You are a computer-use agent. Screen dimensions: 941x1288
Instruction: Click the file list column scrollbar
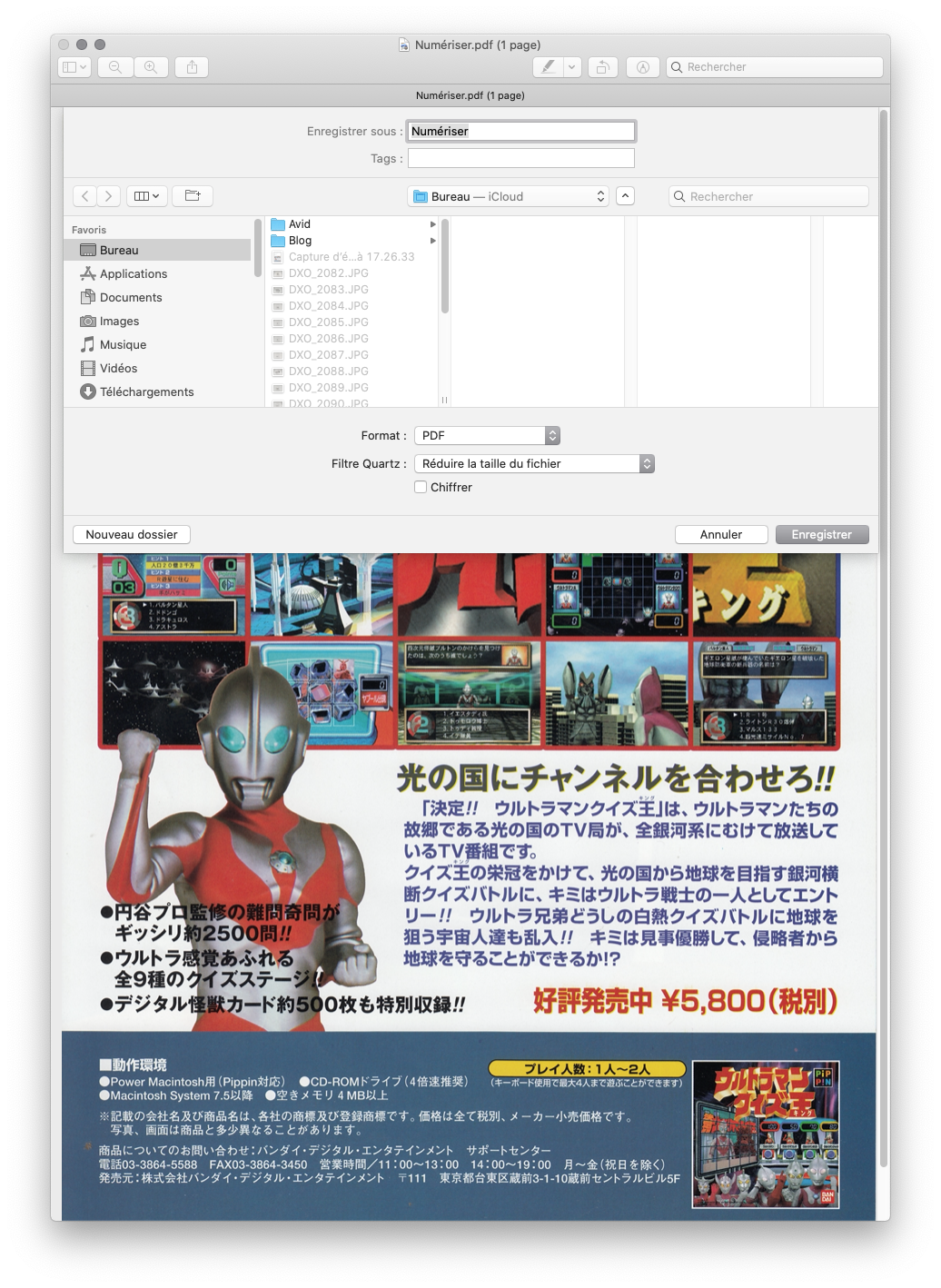coord(445,266)
